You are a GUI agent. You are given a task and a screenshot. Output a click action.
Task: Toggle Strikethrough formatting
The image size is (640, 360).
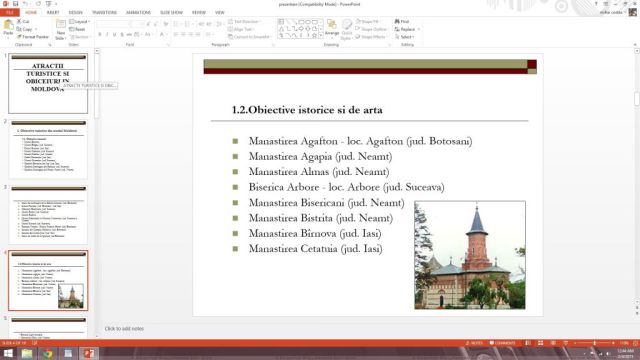[x=129, y=35]
